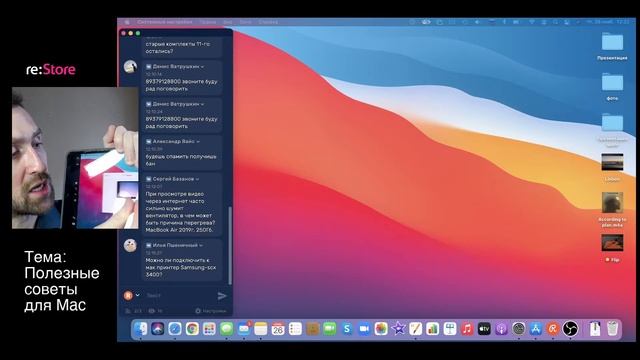Image resolution: width=640 pixels, height=360 pixels.
Task: Open Google Chrome in the Dock
Action: pyautogui.click(x=192, y=329)
